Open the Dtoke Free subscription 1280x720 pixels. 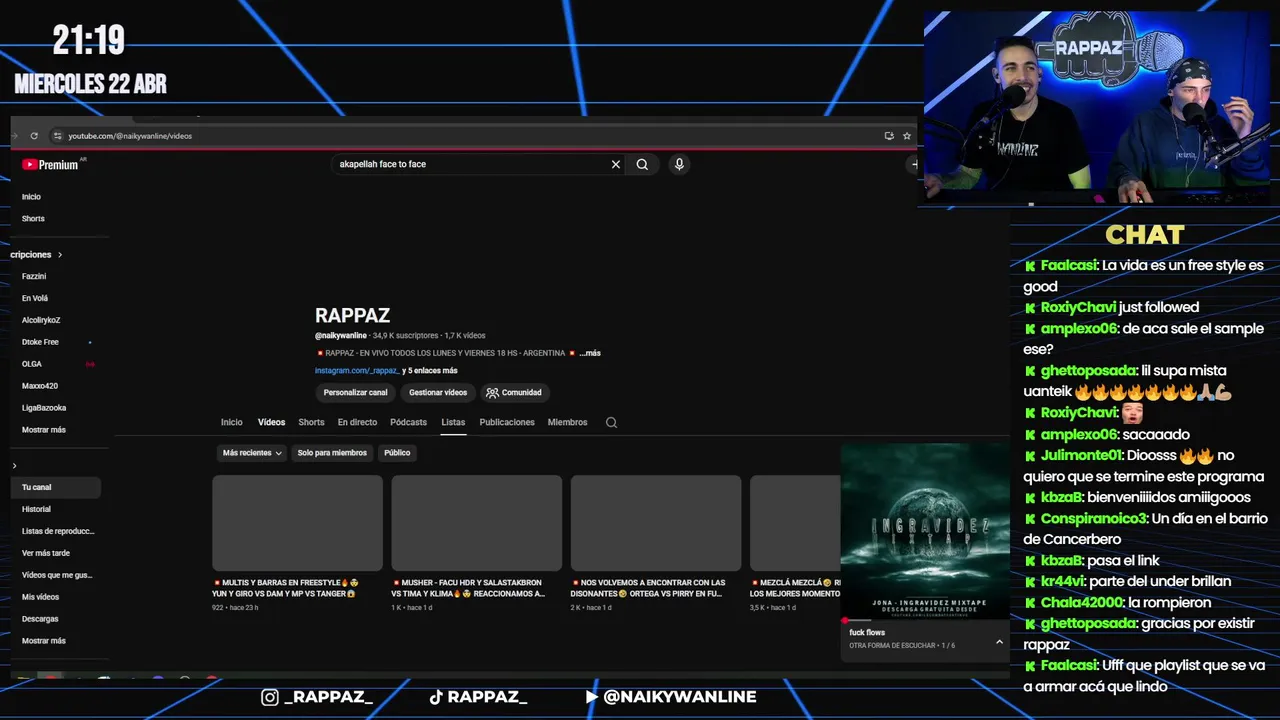40,343
